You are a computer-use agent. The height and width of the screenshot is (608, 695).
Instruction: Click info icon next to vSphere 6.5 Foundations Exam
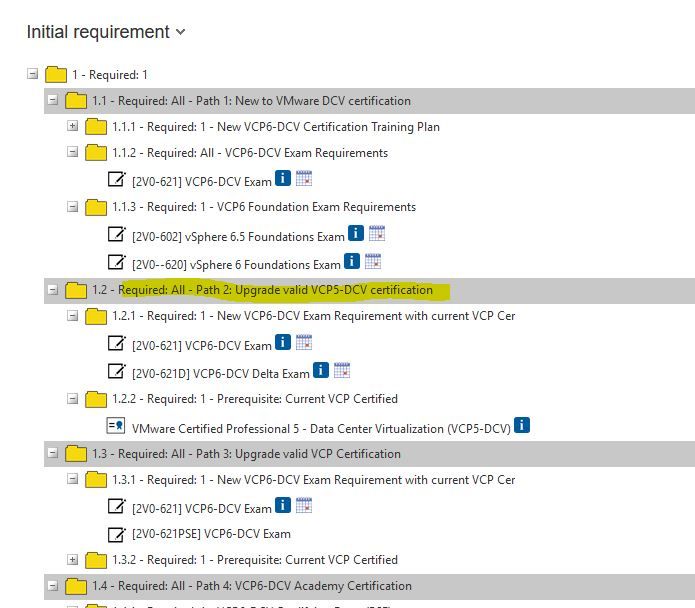(356, 234)
